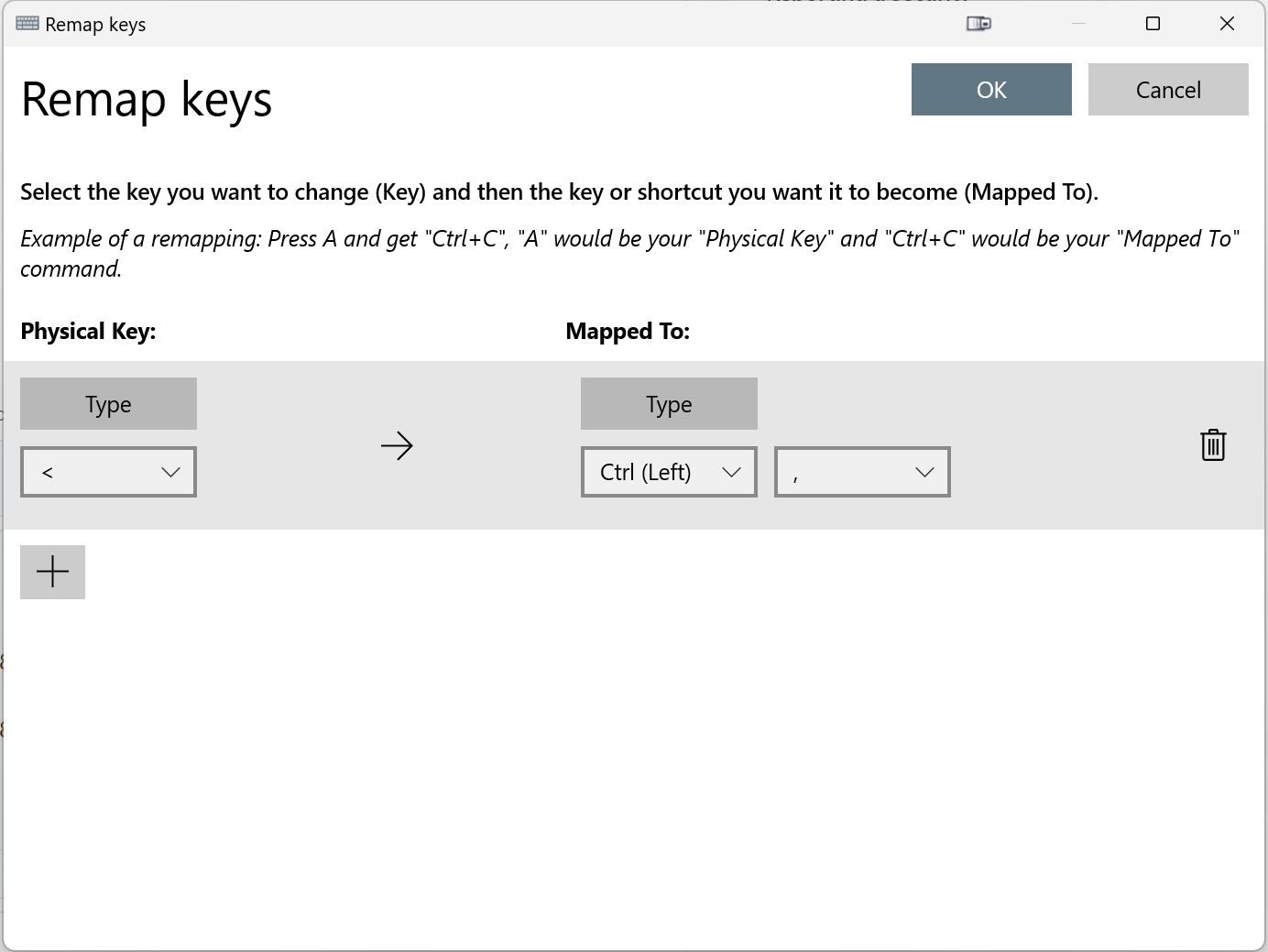
Task: Maximize the Remap keys window
Action: pos(1153,23)
